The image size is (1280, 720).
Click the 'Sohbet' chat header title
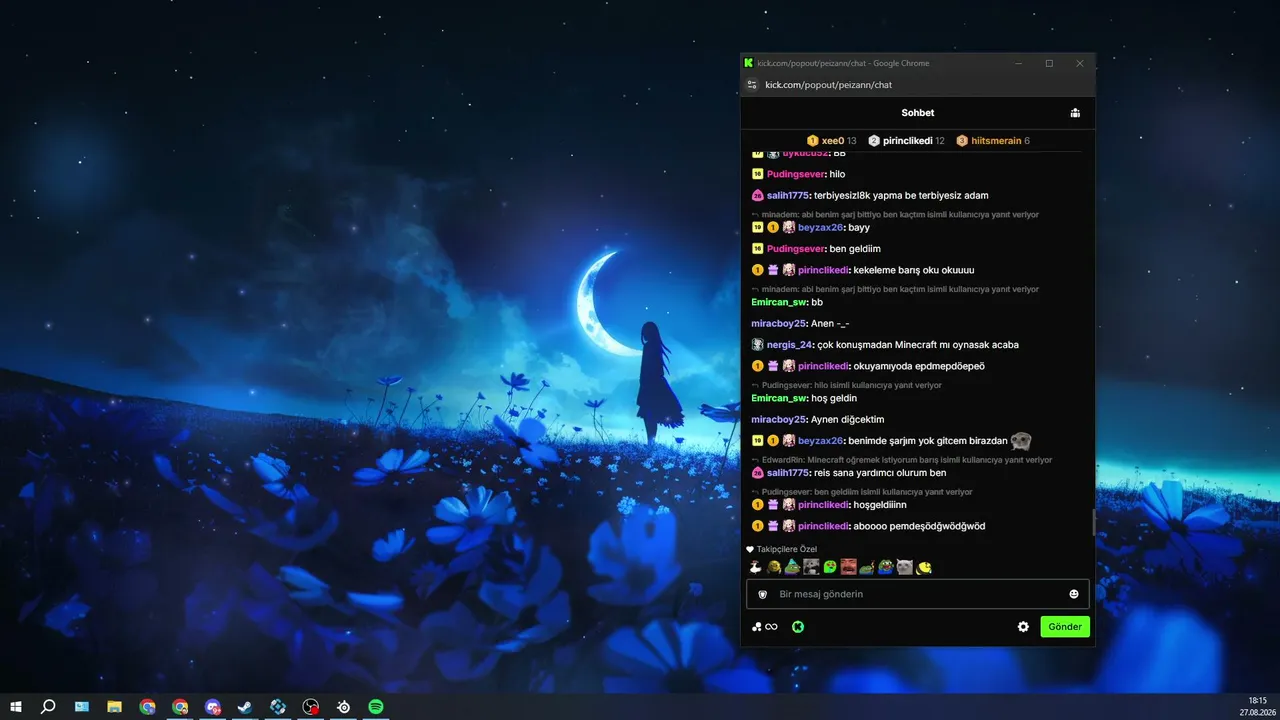[918, 113]
